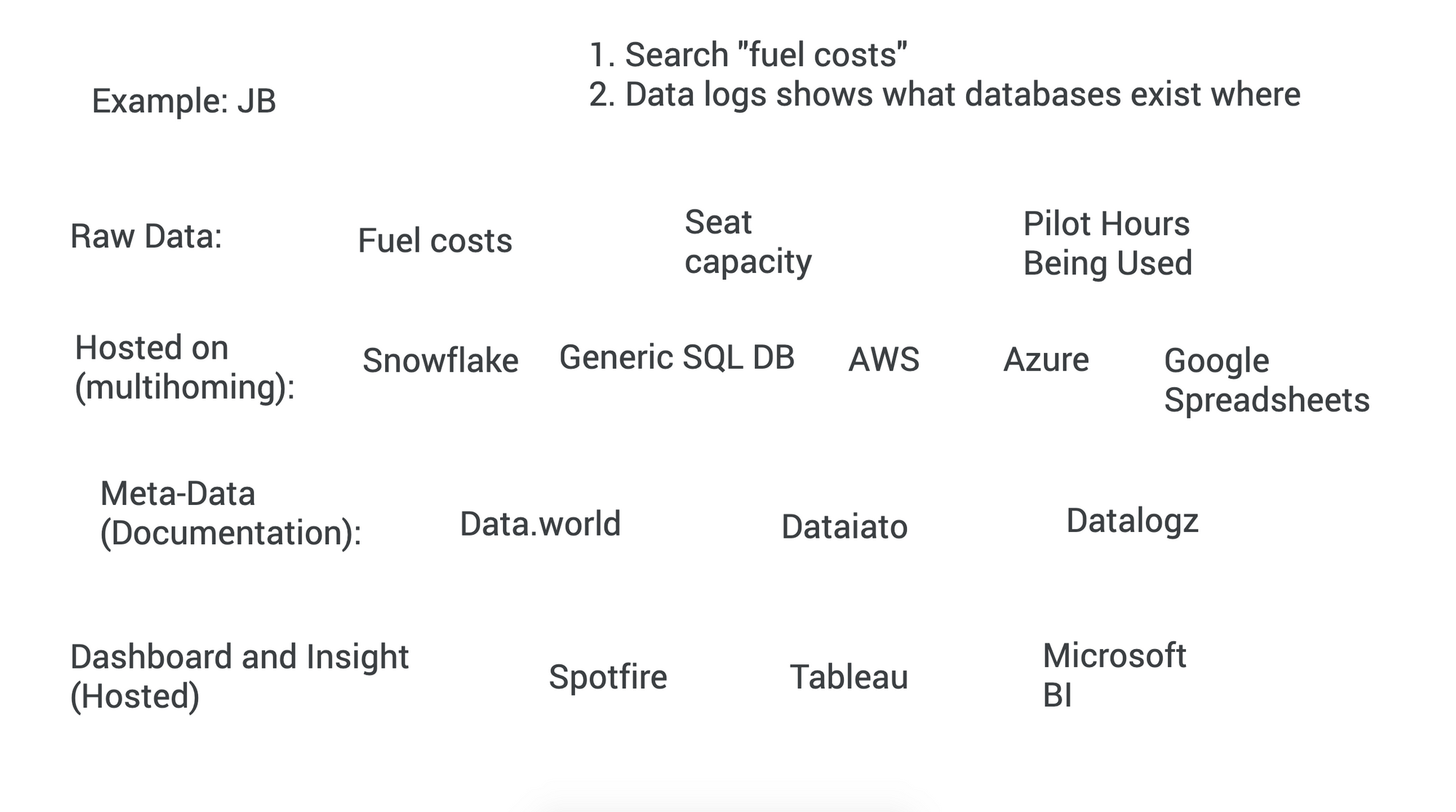Select the 'Azure' text

click(1046, 359)
